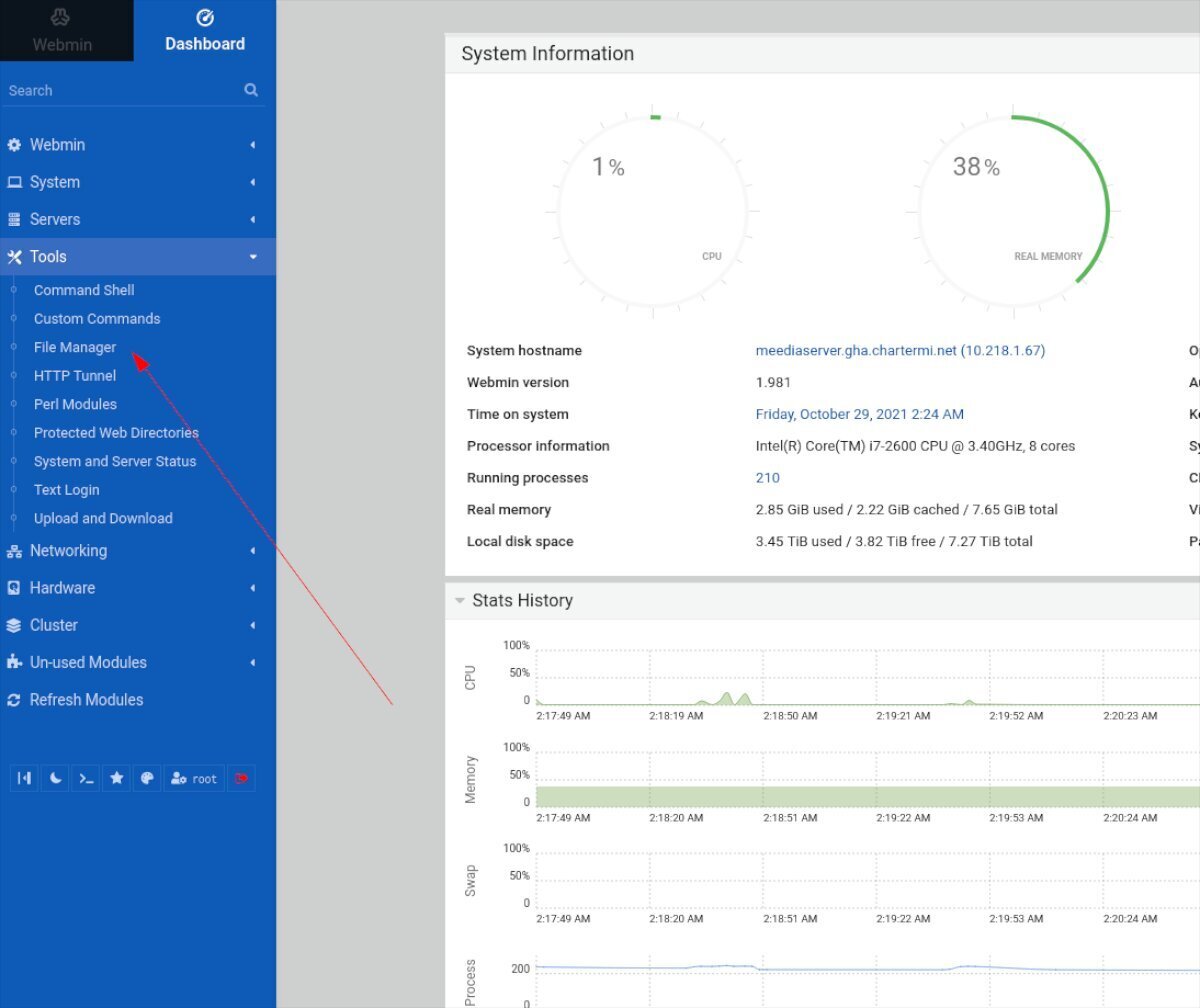This screenshot has width=1200, height=1008.
Task: Click the Real Memory usage gauge
Action: pyautogui.click(x=1013, y=211)
